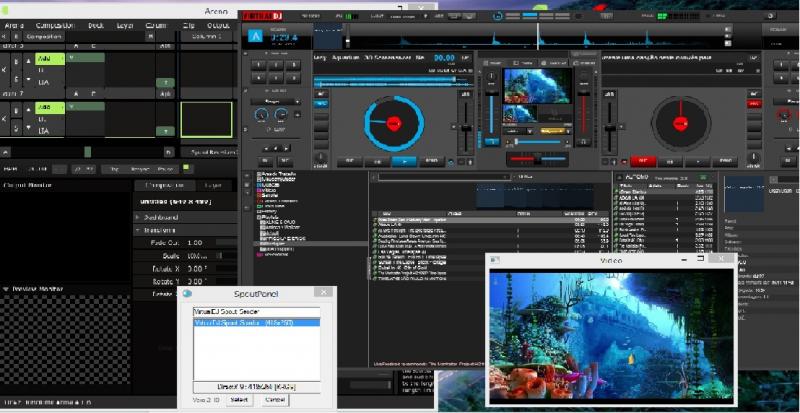Image resolution: width=800 pixels, height=413 pixels.
Task: Click search field in VirtualDJ browser
Action: [x=444, y=177]
